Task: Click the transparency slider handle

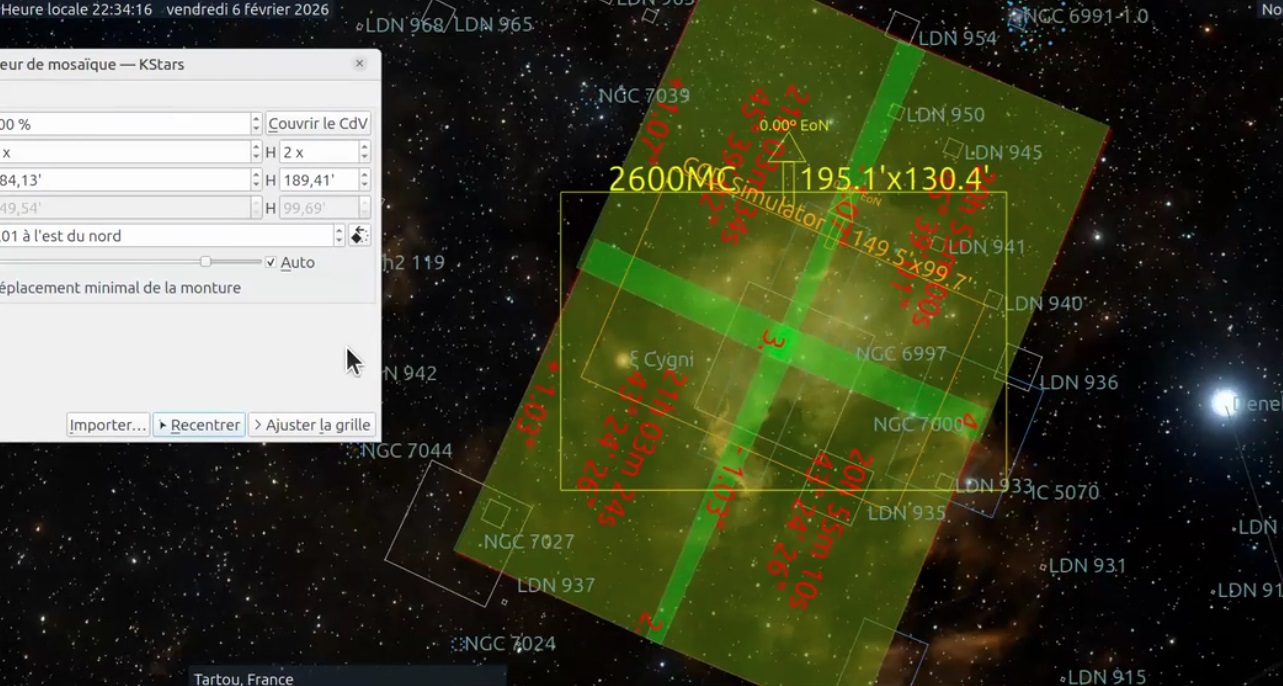Action: [205, 262]
